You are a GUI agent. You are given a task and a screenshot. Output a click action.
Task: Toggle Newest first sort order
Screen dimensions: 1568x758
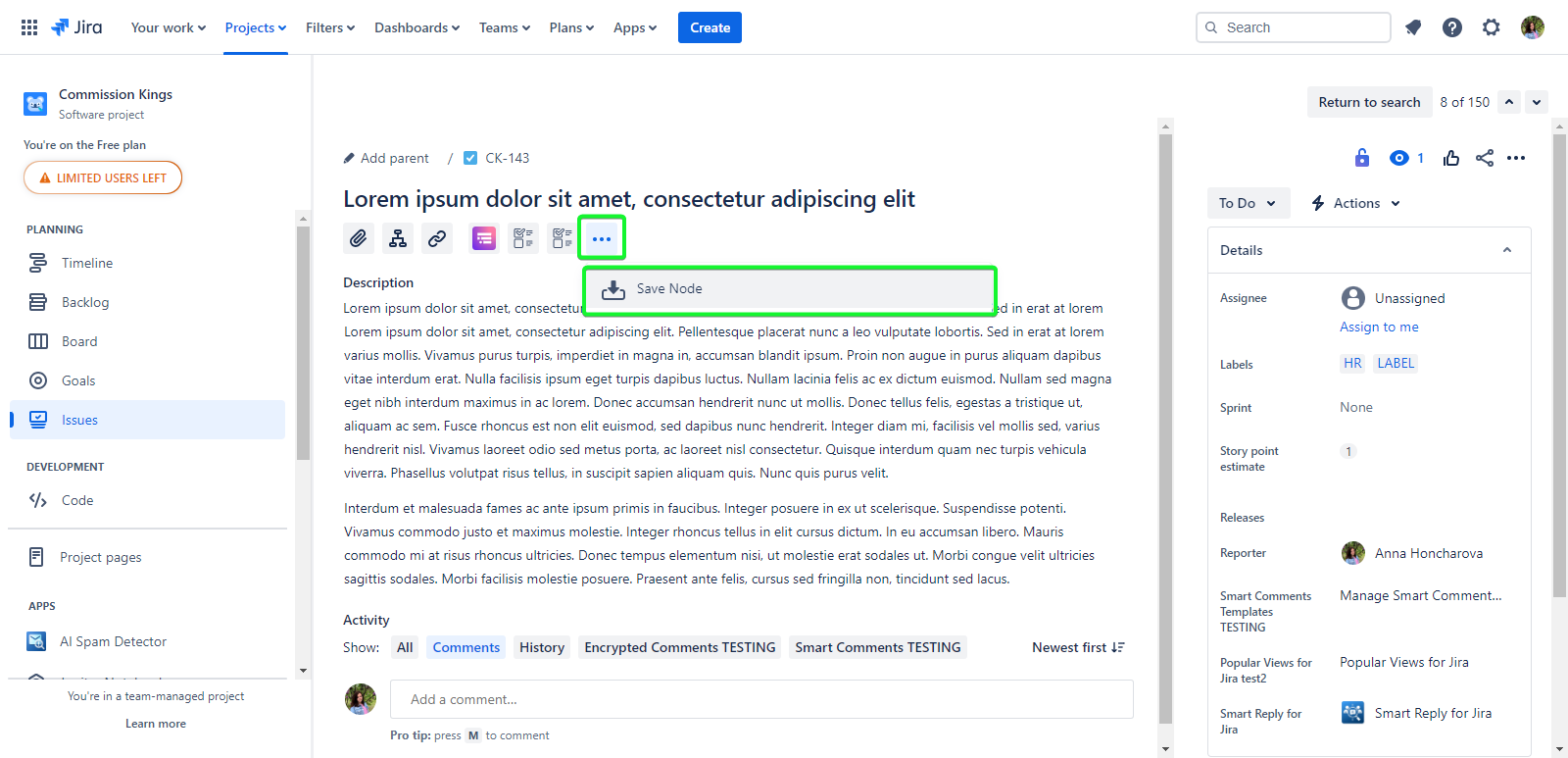[1078, 647]
